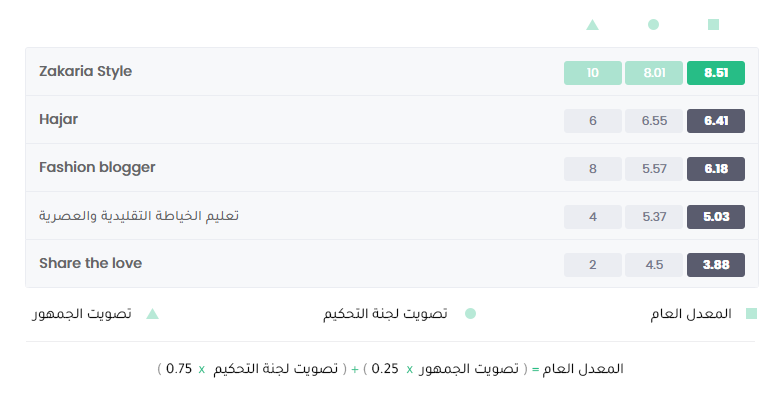Click Share the love's 3.88 score

716,265
